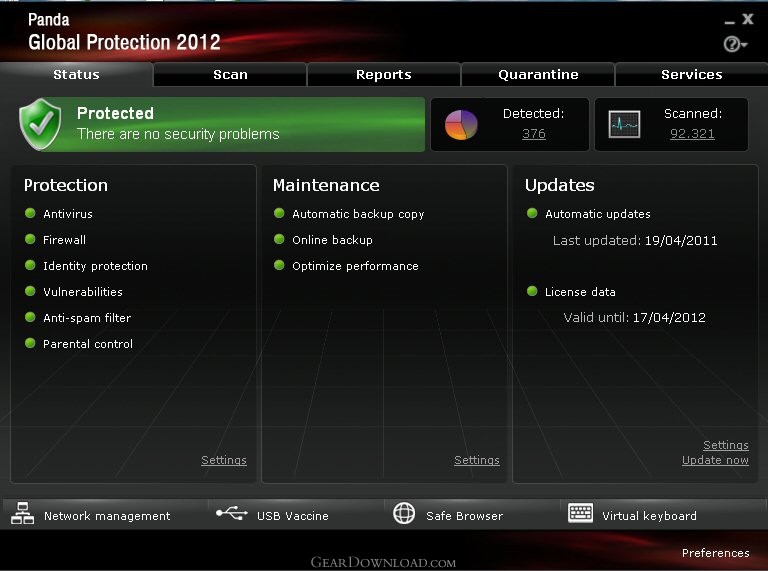Screen dimensions: 768x571
Task: Click Automatic backup copy status dot
Action: pos(279,213)
